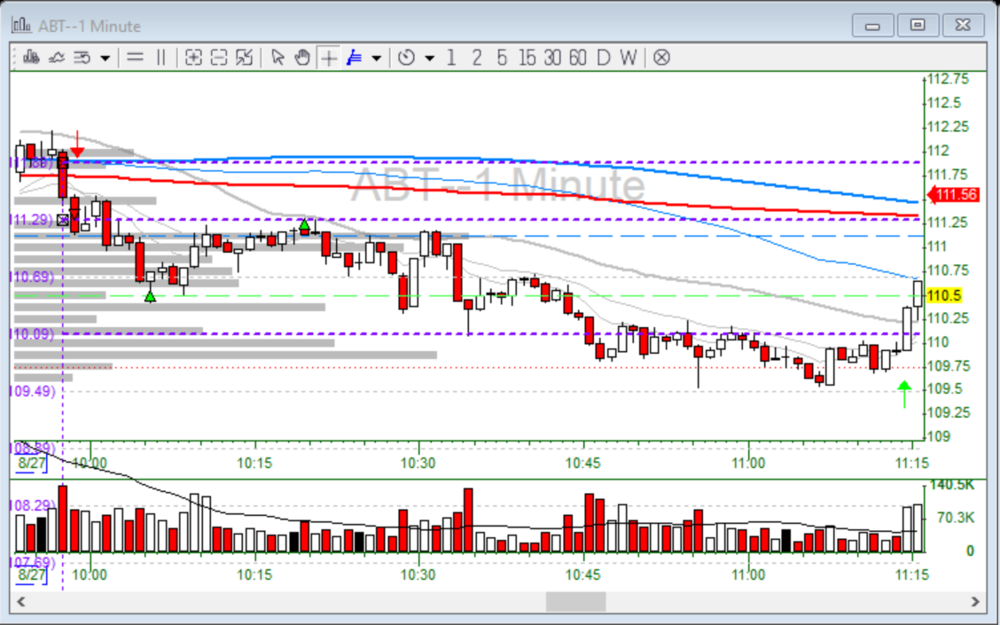Click the scrollbar right arrow
1000x625 pixels.
click(976, 601)
